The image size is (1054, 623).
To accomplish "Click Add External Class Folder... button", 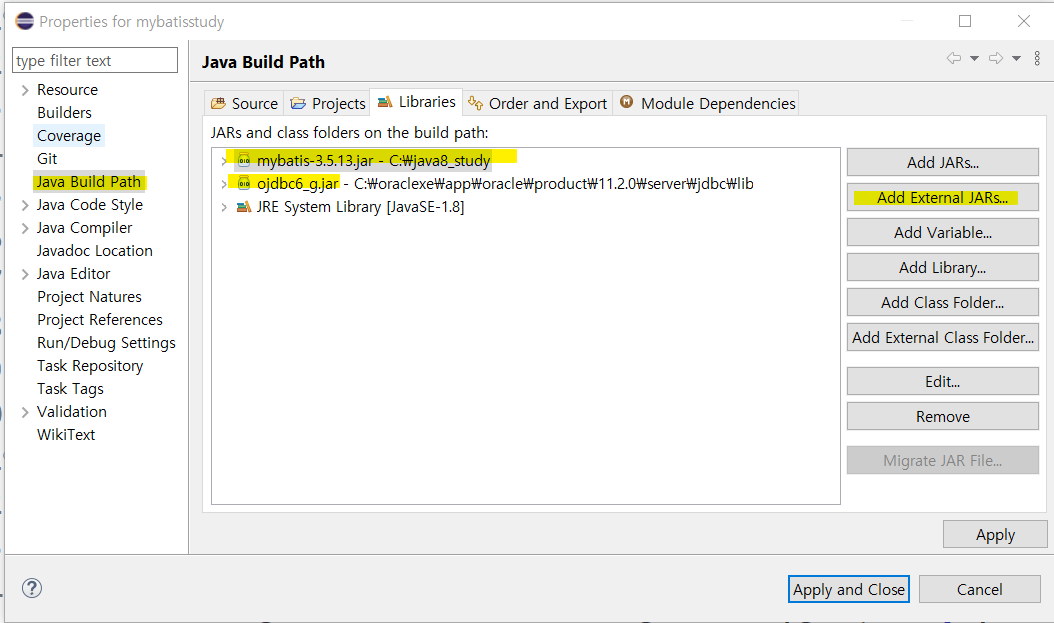I will 942,337.
